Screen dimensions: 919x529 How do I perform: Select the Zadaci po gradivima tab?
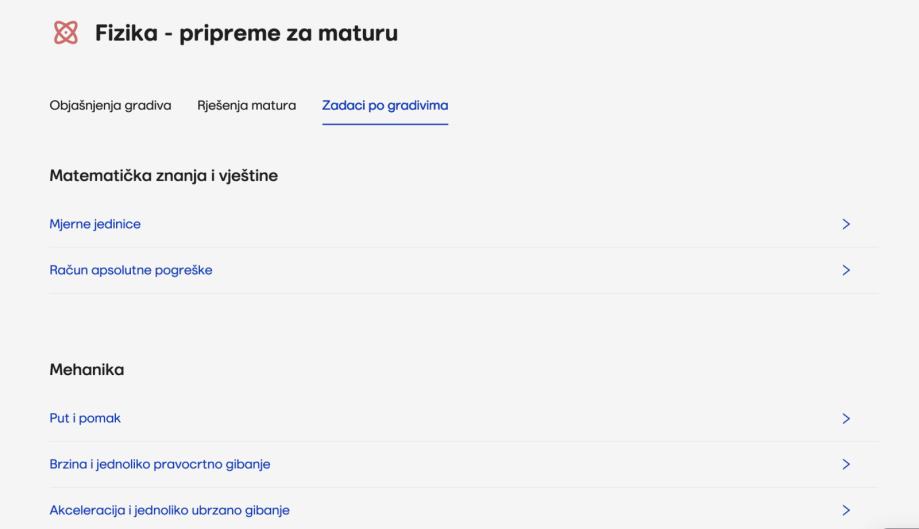[385, 105]
